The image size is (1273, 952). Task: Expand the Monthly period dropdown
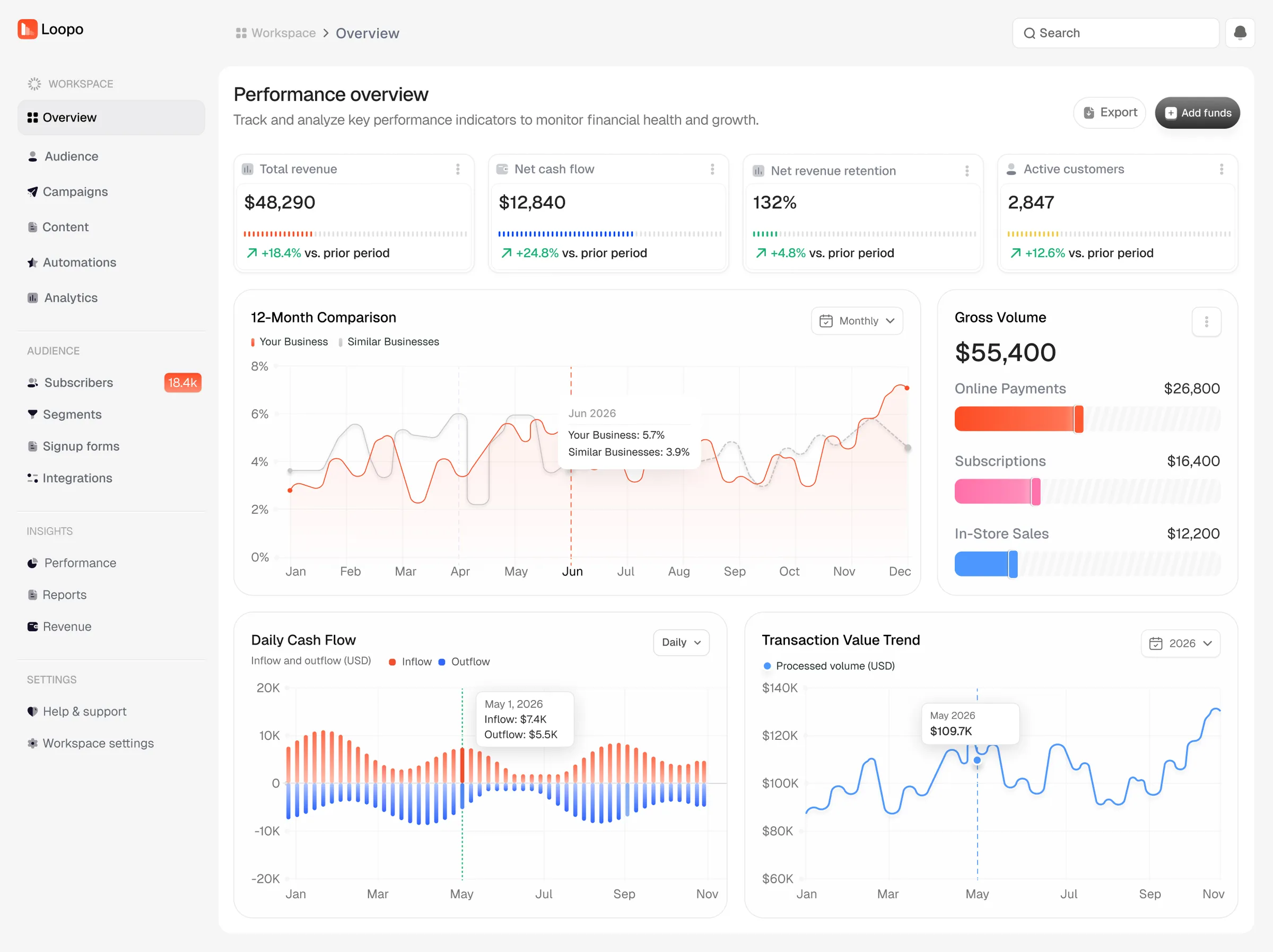click(x=856, y=321)
